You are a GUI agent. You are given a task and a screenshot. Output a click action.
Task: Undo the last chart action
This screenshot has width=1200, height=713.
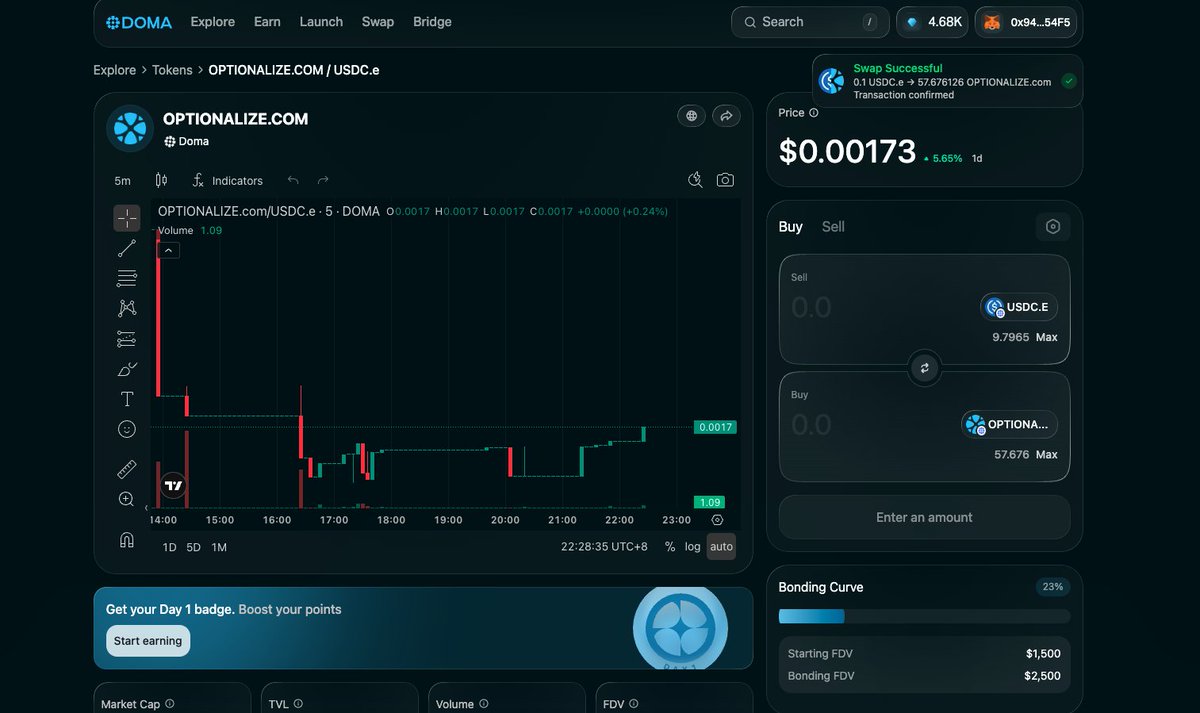293,180
